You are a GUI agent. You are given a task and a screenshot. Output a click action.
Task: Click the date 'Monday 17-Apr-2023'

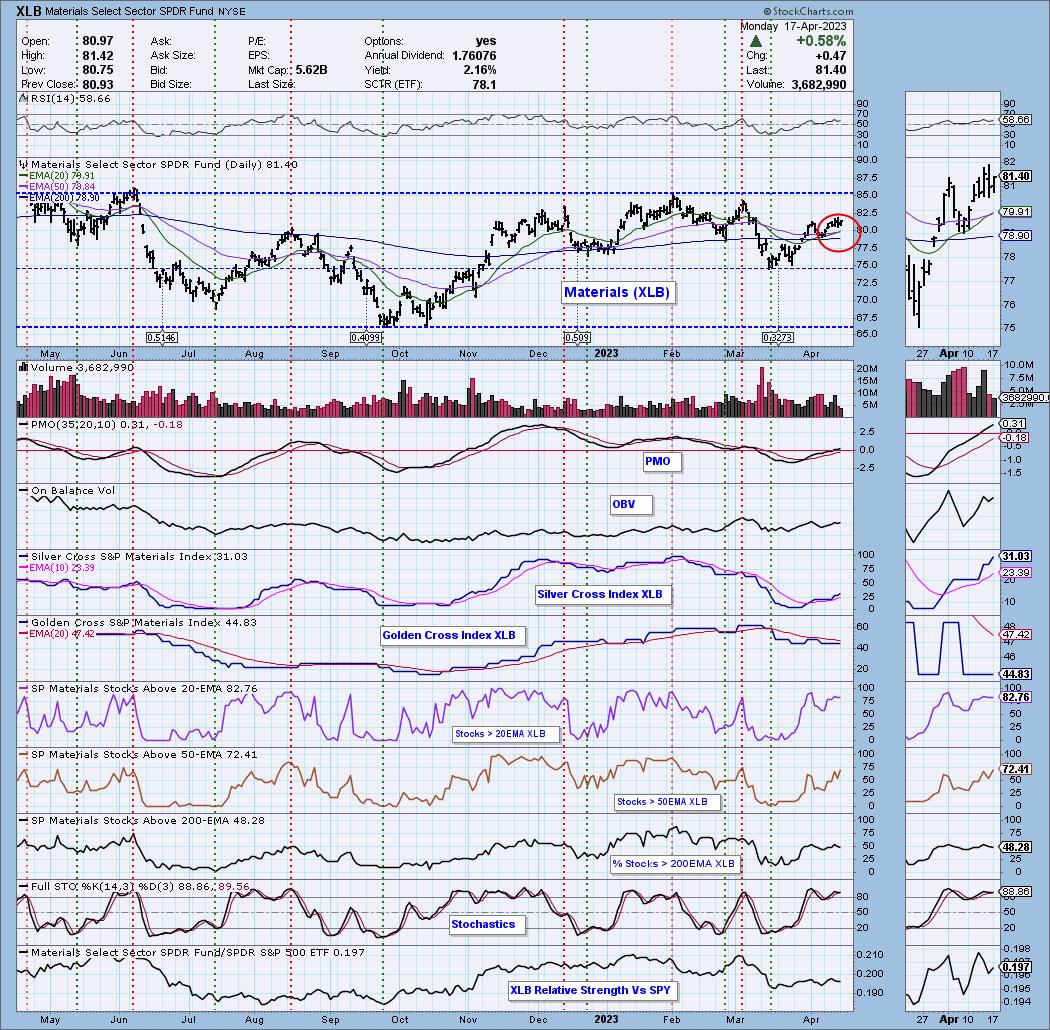(793, 27)
